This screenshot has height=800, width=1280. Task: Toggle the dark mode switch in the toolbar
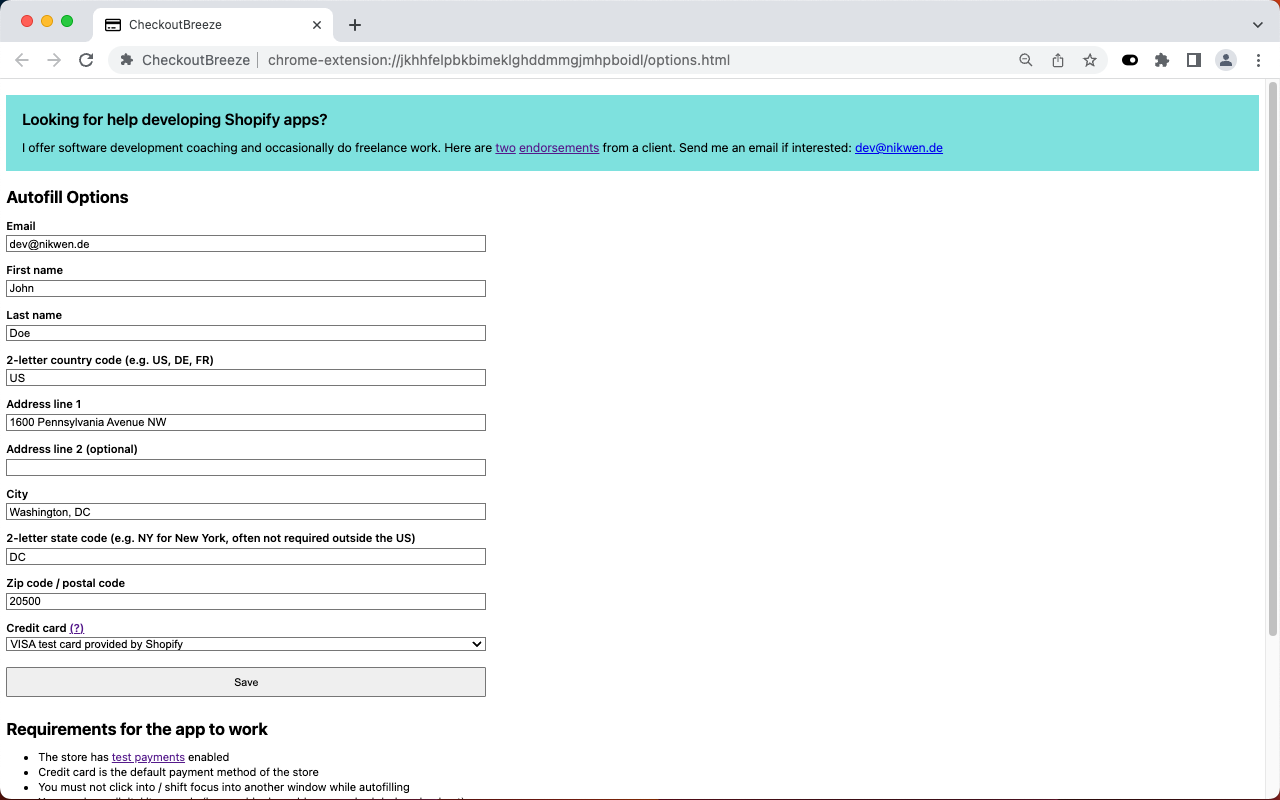[x=1130, y=60]
